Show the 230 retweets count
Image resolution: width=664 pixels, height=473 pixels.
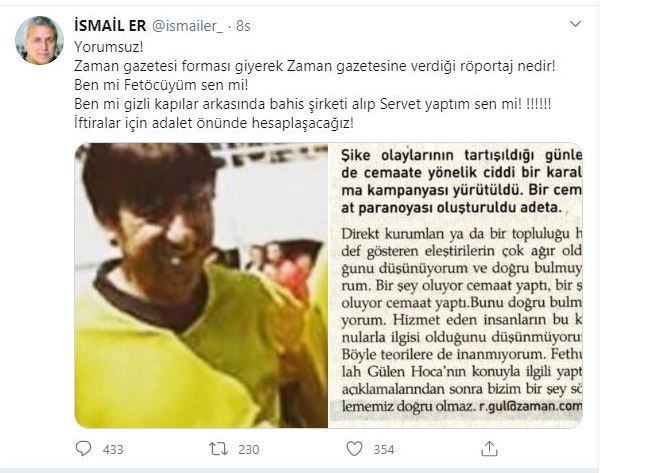[249, 449]
